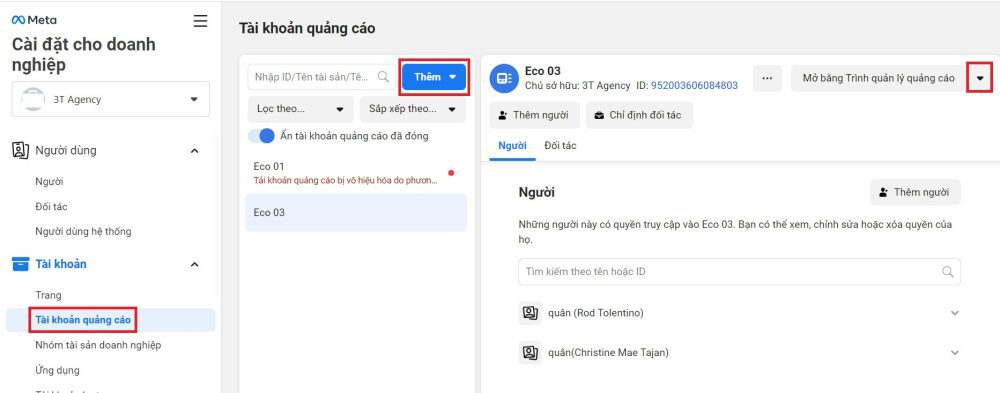The height and width of the screenshot is (393, 1000).
Task: Select Tài khoản quảng cáo in the sidebar
Action: point(84,320)
